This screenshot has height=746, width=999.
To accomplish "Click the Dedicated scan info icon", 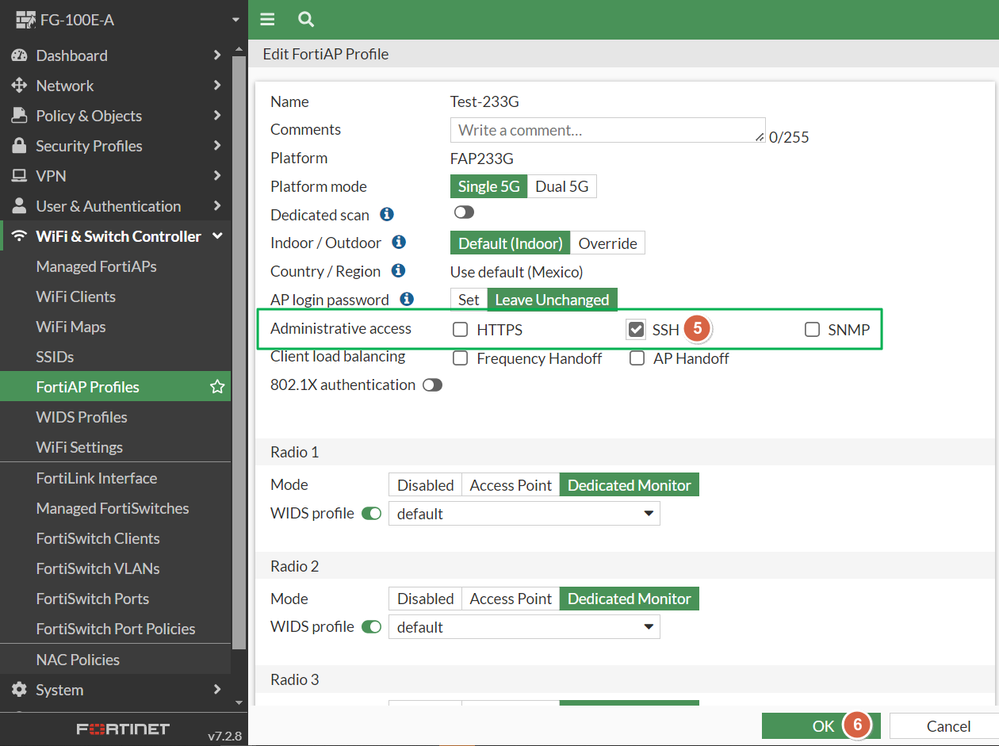I will tap(387, 214).
